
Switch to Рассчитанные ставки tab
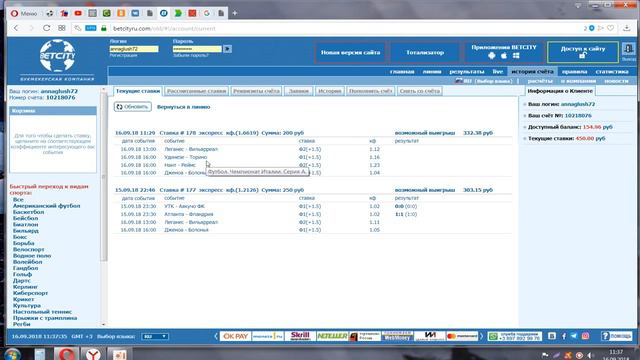point(197,91)
